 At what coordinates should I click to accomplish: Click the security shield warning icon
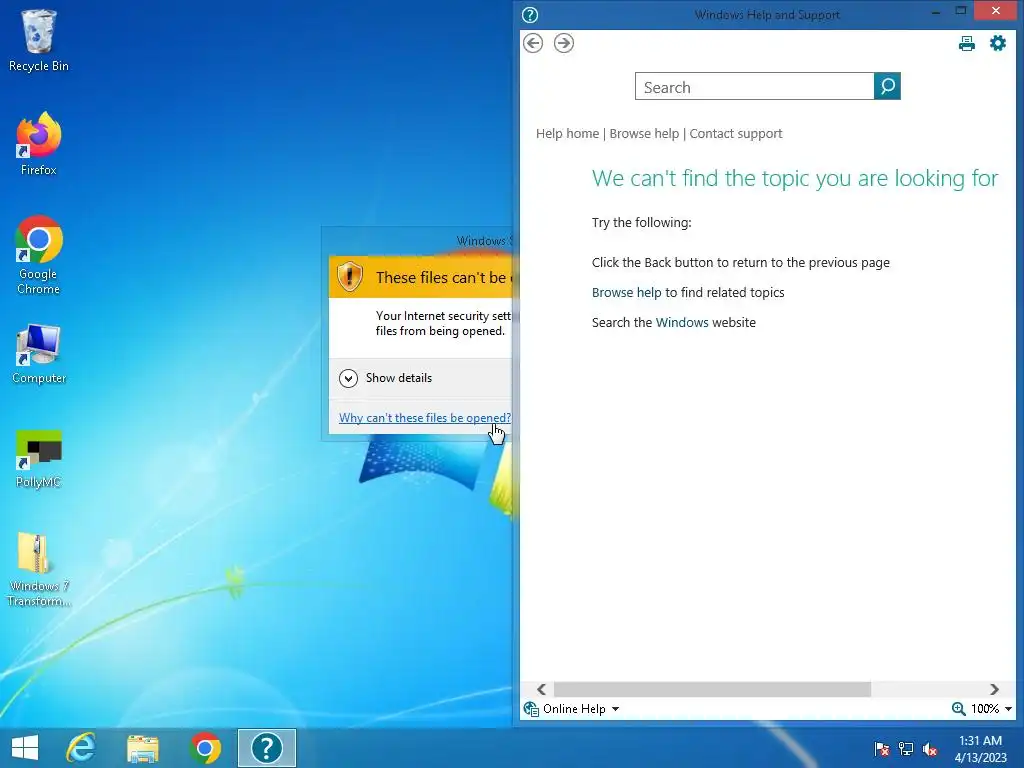click(x=349, y=276)
